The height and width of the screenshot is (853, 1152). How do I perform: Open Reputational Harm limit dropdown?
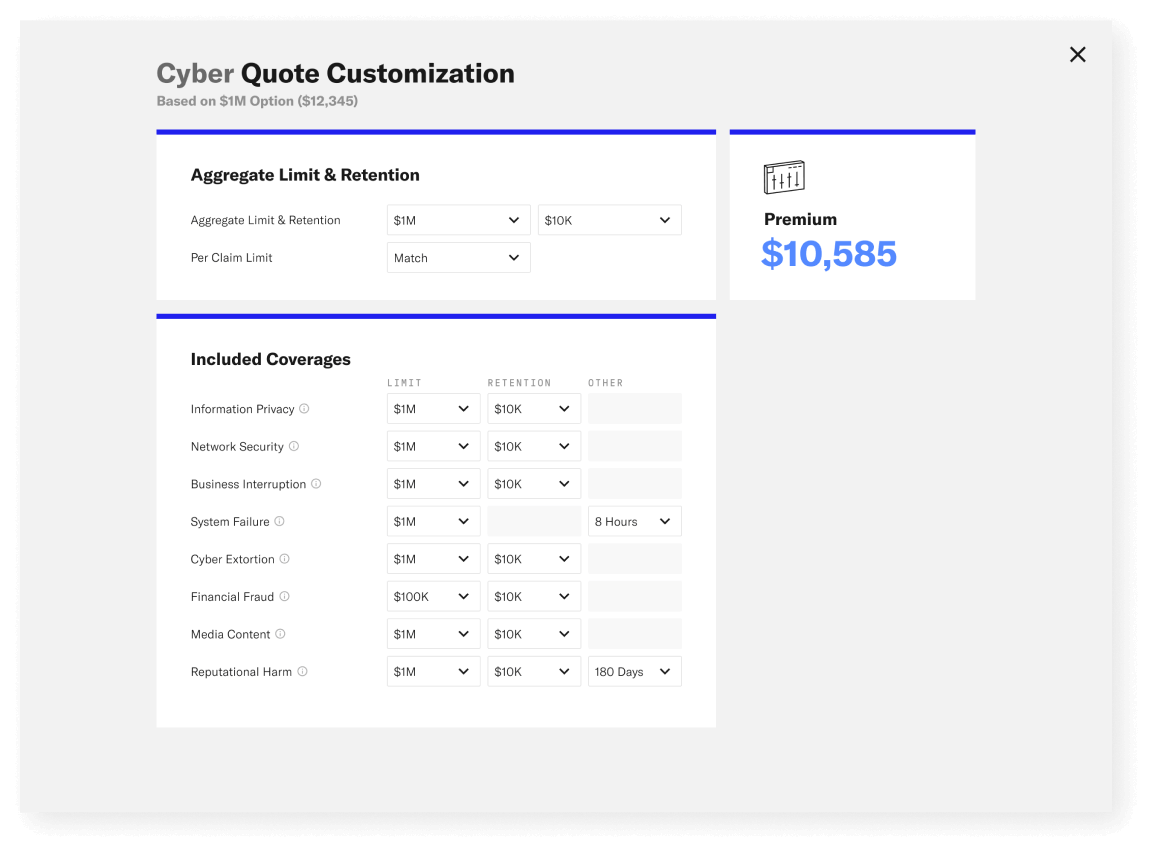pyautogui.click(x=433, y=671)
